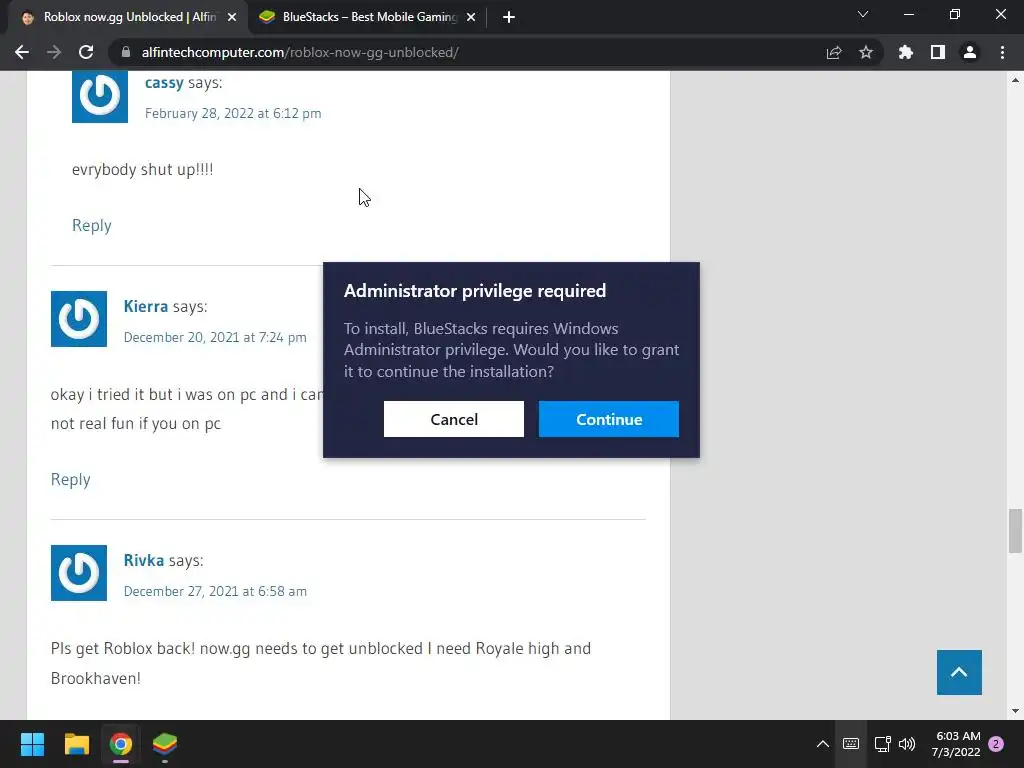Open Kierra's commenter name link

click(146, 306)
